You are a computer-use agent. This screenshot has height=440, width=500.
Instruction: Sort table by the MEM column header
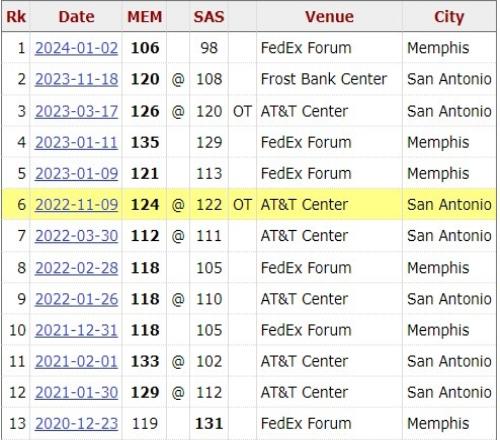(x=145, y=17)
